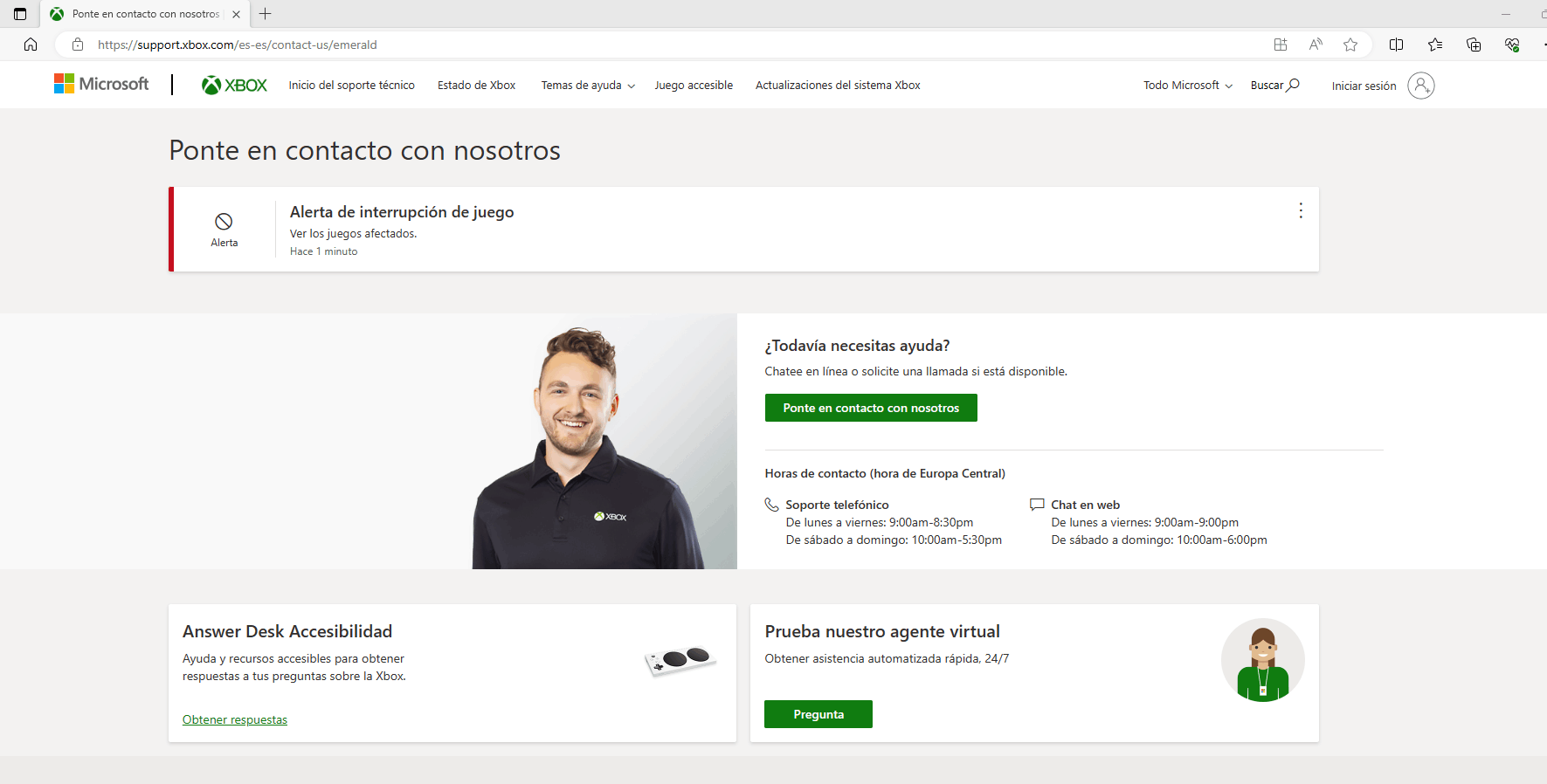
Task: Toggle split screen view icon
Action: pos(1396,45)
